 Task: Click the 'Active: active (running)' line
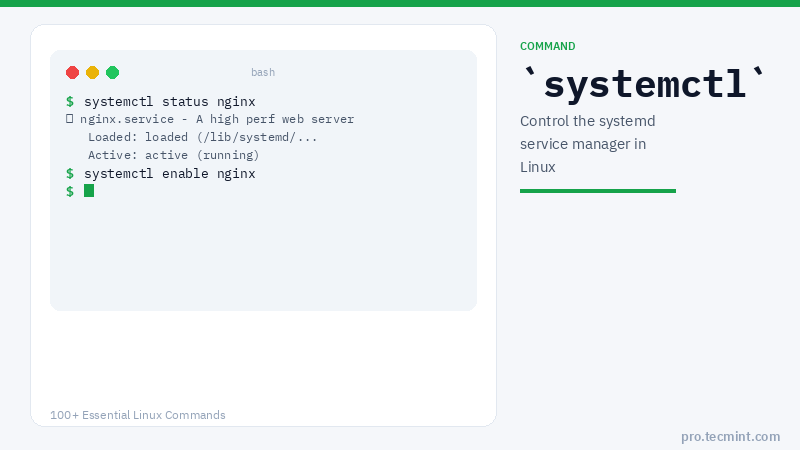[173, 155]
